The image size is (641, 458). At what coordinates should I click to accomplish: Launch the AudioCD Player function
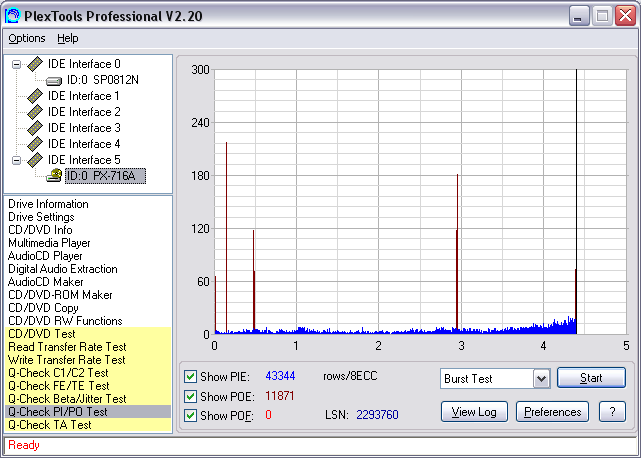coord(45,256)
